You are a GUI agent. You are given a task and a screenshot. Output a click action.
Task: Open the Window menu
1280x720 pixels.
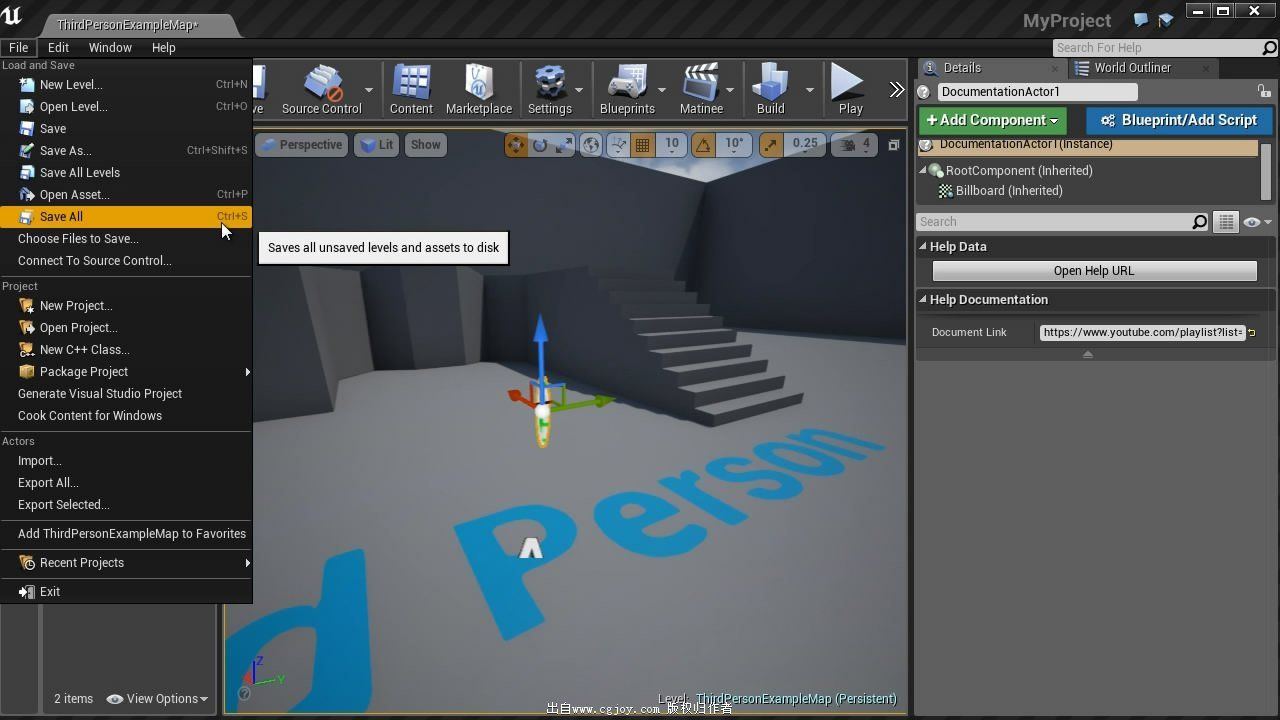[110, 48]
